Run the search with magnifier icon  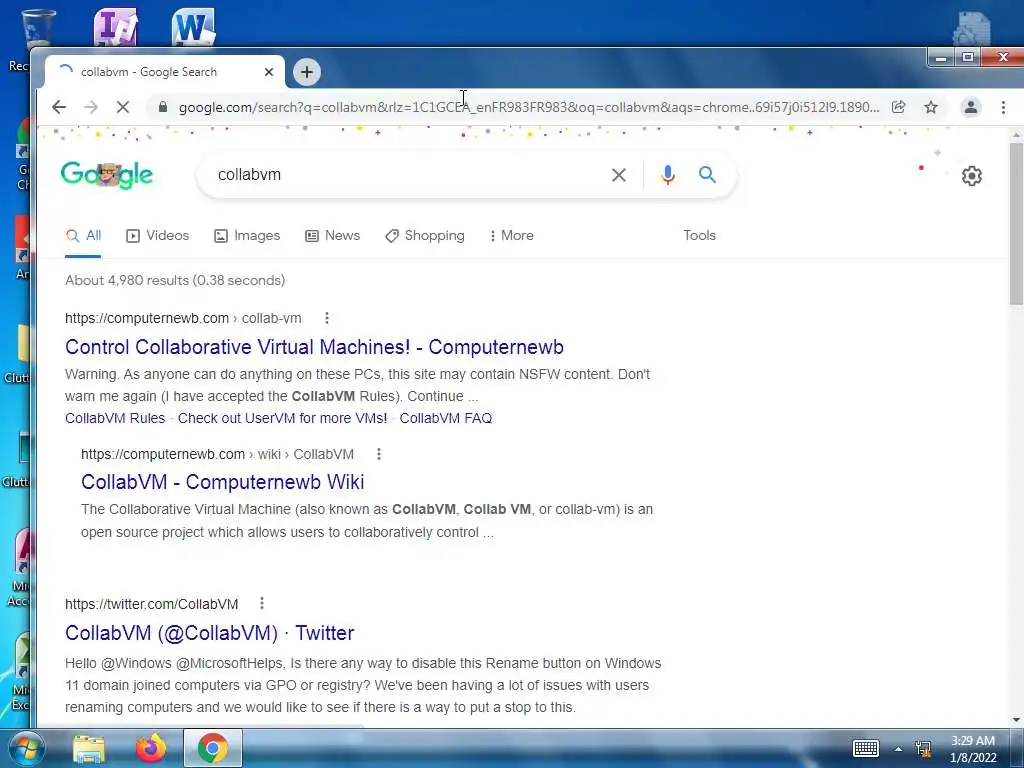coord(707,174)
